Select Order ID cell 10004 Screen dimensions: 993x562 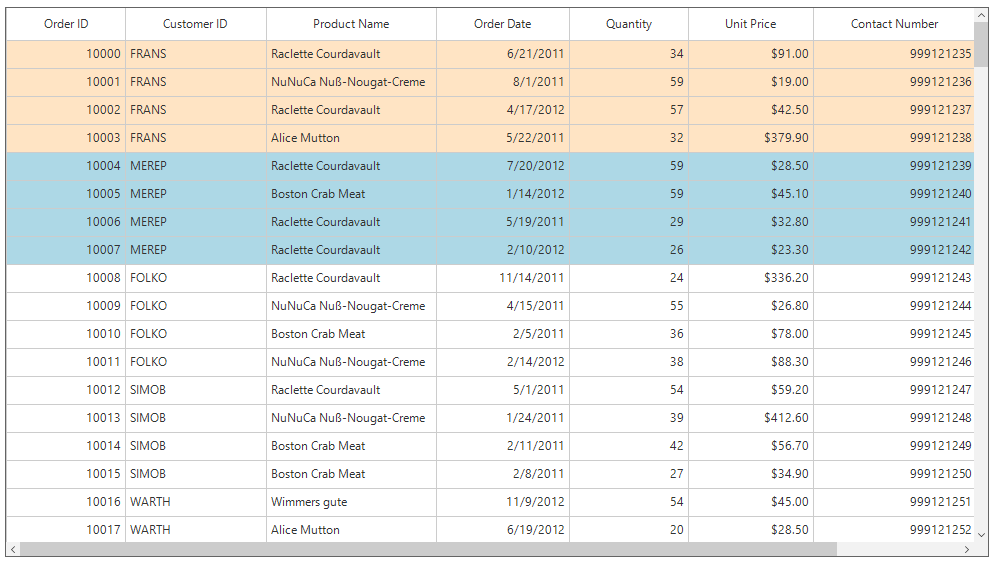(x=66, y=166)
